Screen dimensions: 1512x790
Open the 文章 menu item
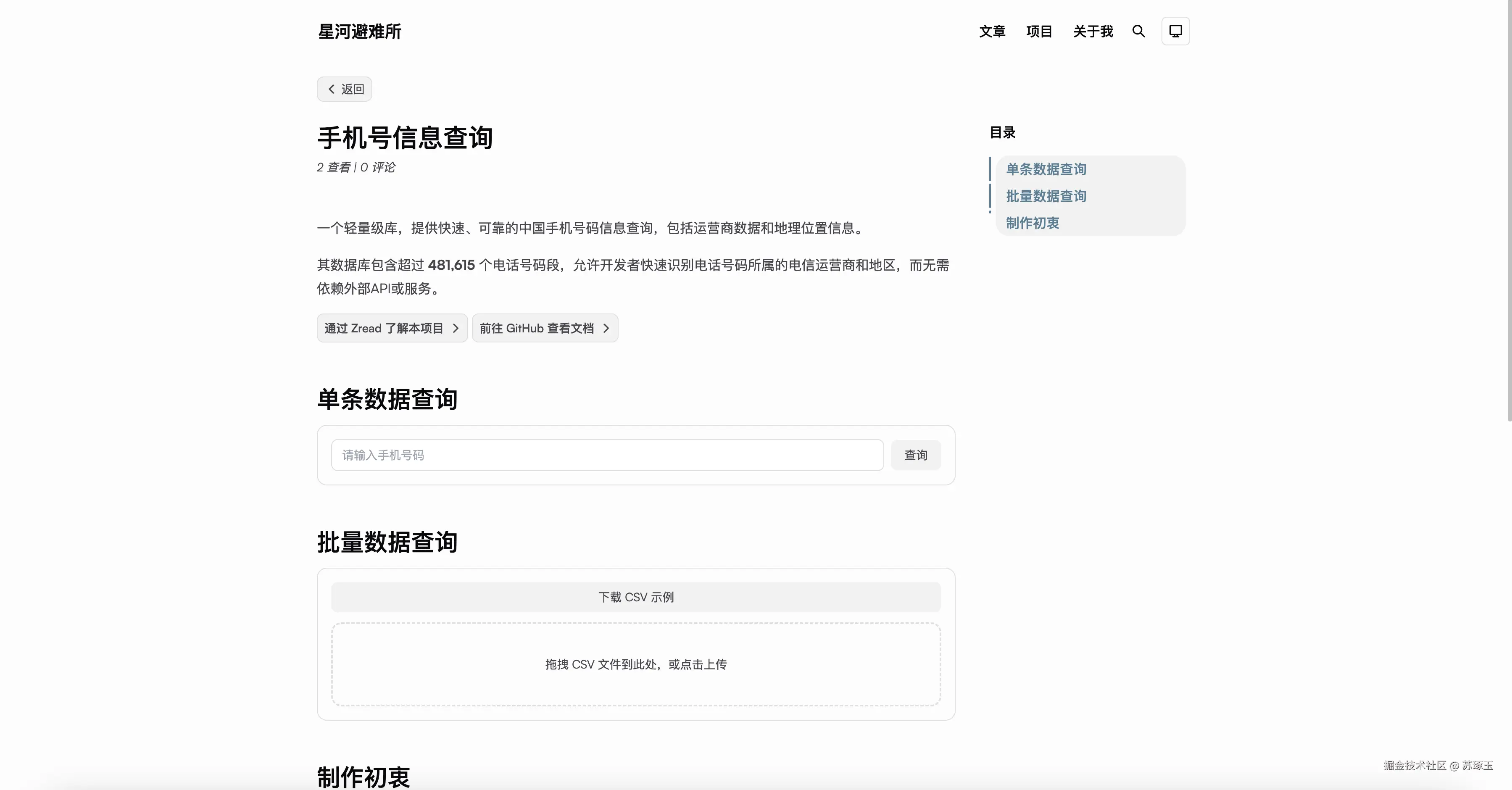[992, 31]
